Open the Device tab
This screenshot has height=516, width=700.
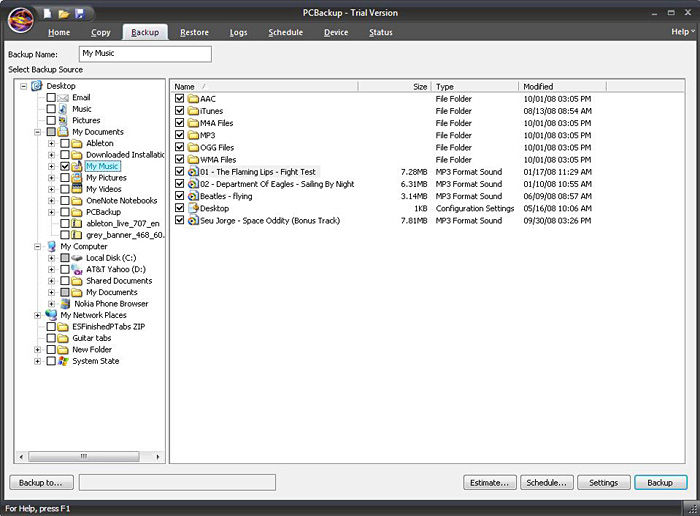(336, 32)
